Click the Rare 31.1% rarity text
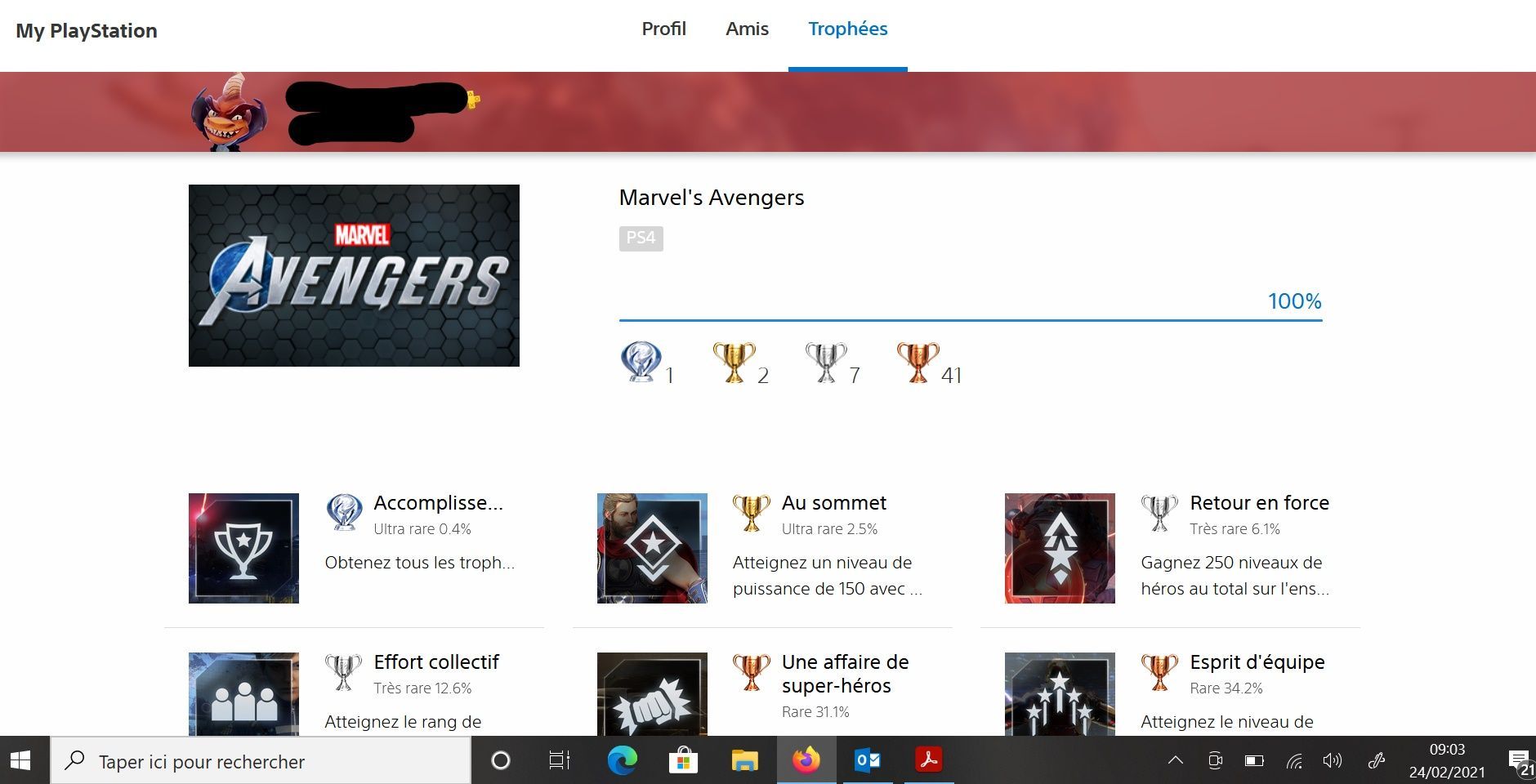Screen dimensions: 1536x784 (815, 712)
